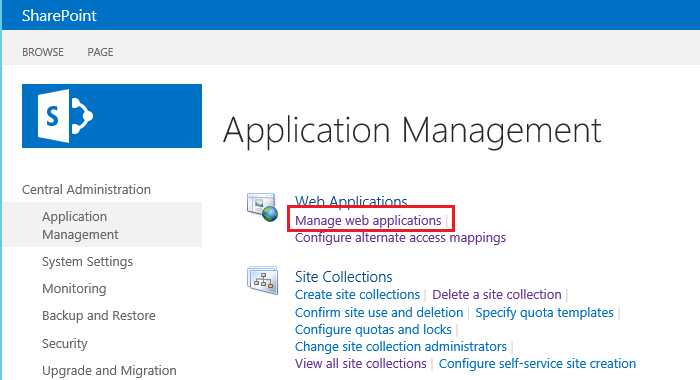This screenshot has width=700, height=380.
Task: Click SharePoint title in top bar
Action: pyautogui.click(x=59, y=16)
